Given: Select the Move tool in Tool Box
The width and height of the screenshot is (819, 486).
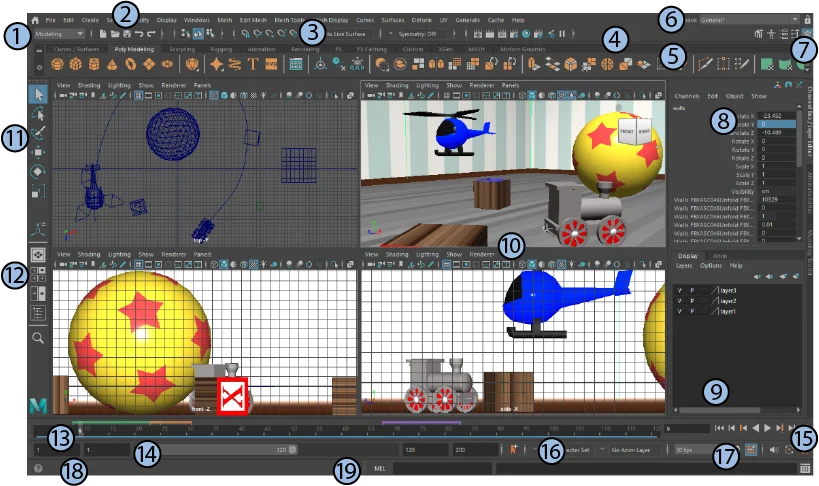Looking at the screenshot, I should pyautogui.click(x=38, y=153).
